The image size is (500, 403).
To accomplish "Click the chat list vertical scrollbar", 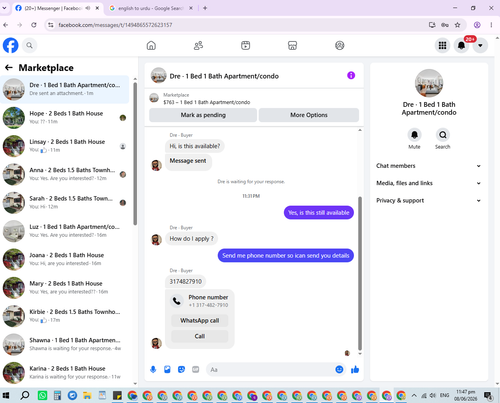I will 135,153.
